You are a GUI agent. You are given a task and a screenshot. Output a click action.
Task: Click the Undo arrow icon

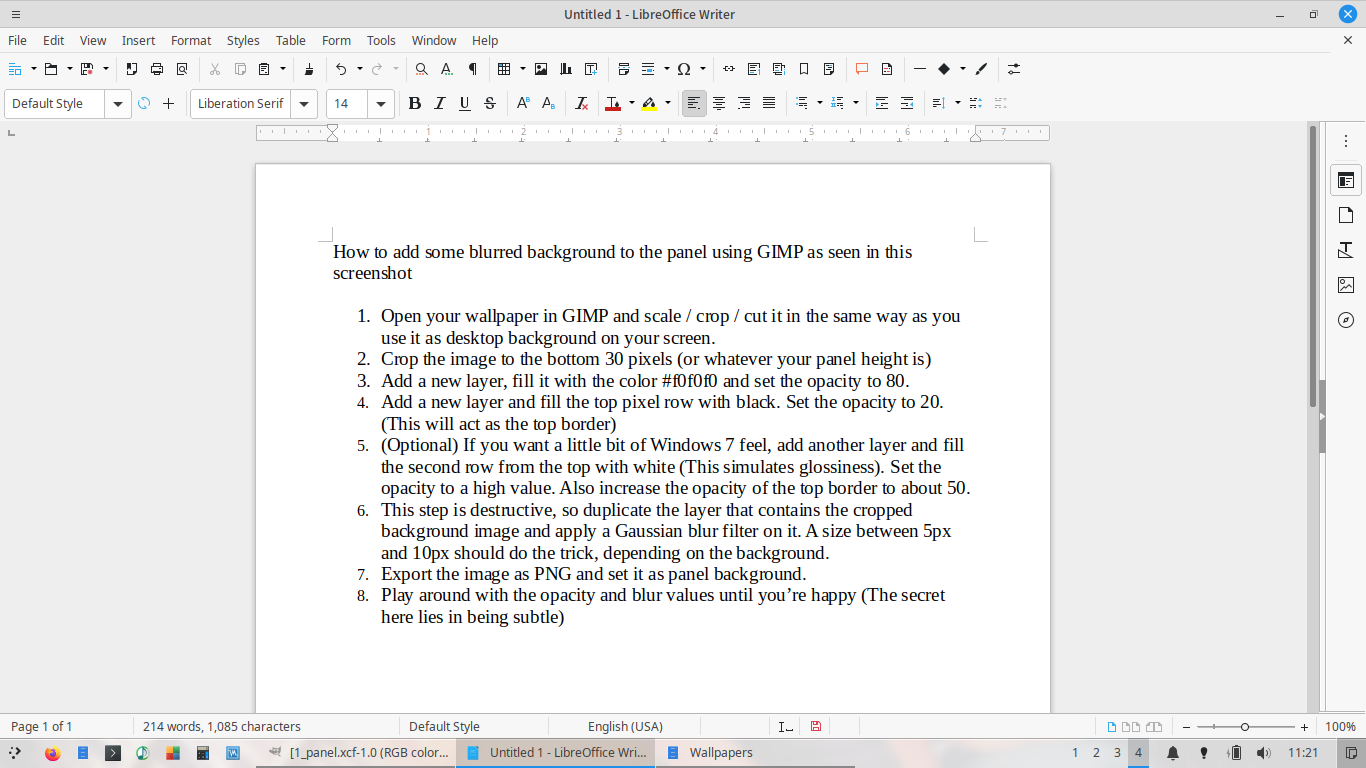coord(341,69)
